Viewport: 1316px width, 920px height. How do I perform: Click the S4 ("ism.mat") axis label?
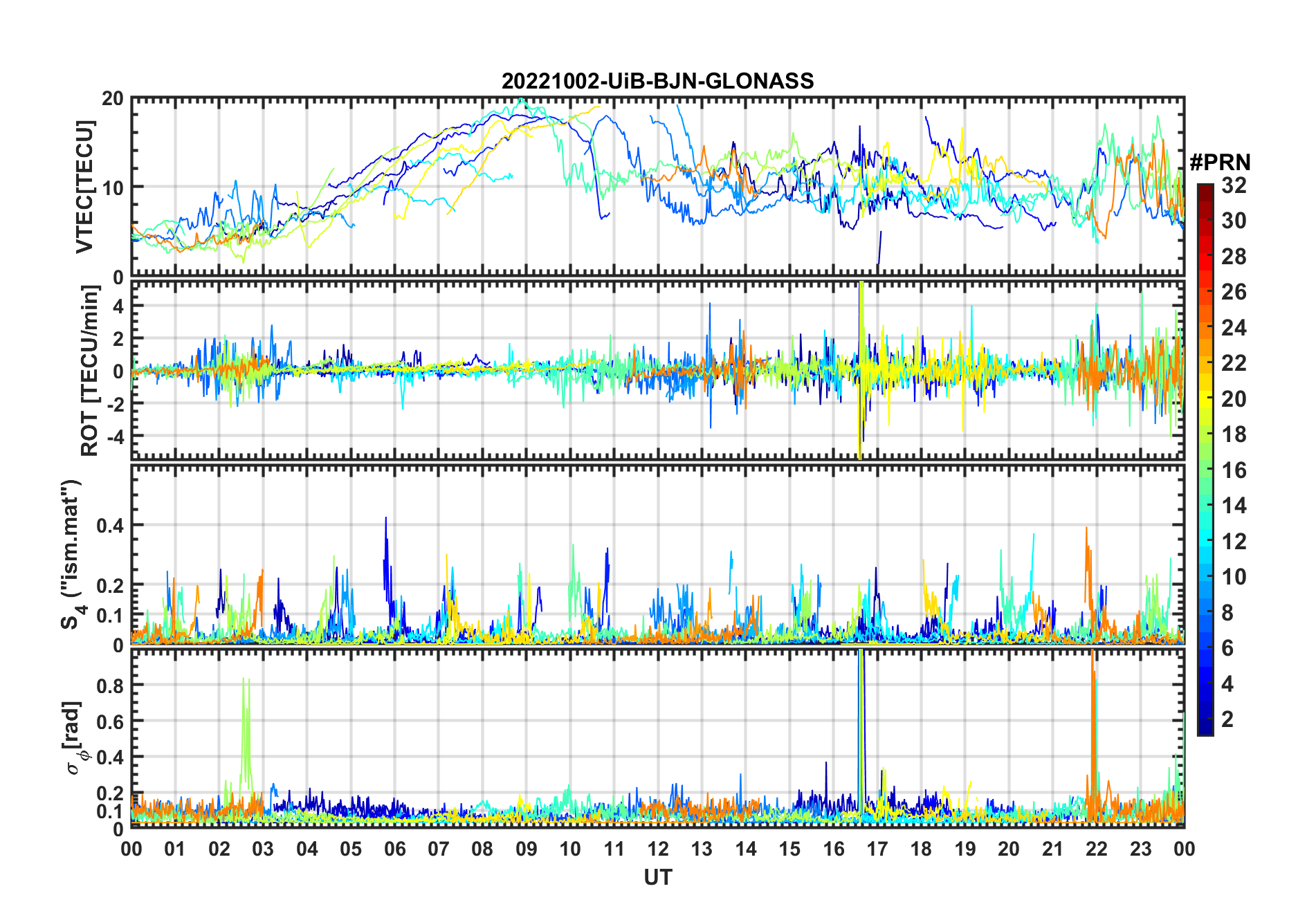pyautogui.click(x=72, y=555)
